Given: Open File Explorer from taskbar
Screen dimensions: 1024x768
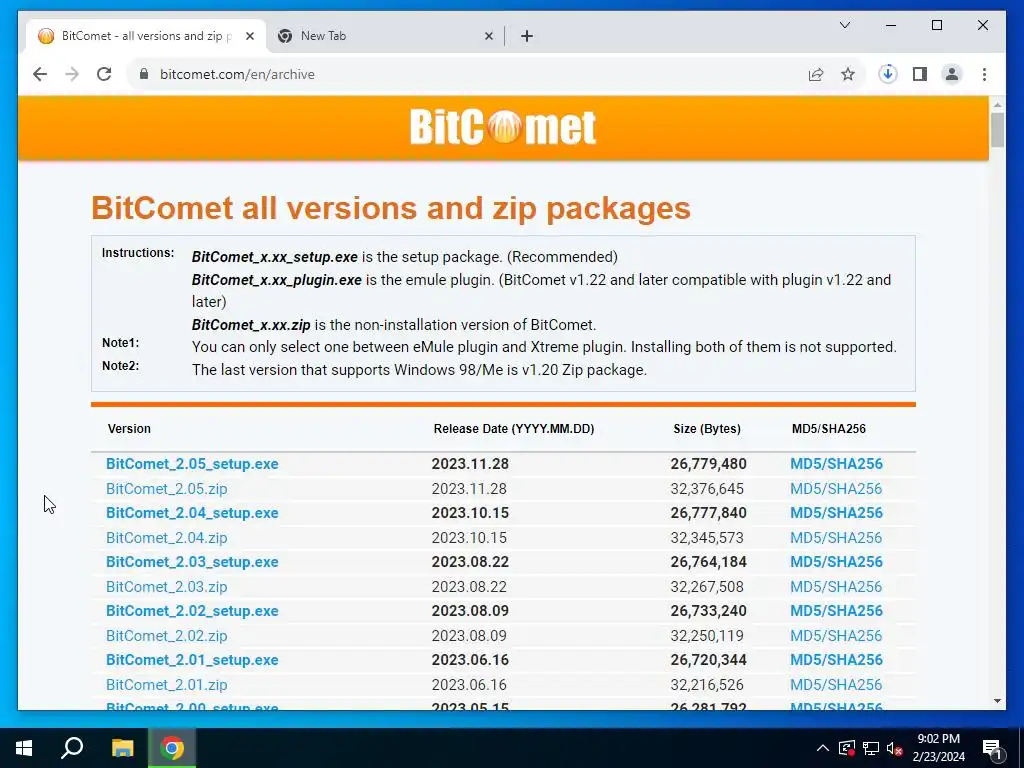Looking at the screenshot, I should pos(122,748).
